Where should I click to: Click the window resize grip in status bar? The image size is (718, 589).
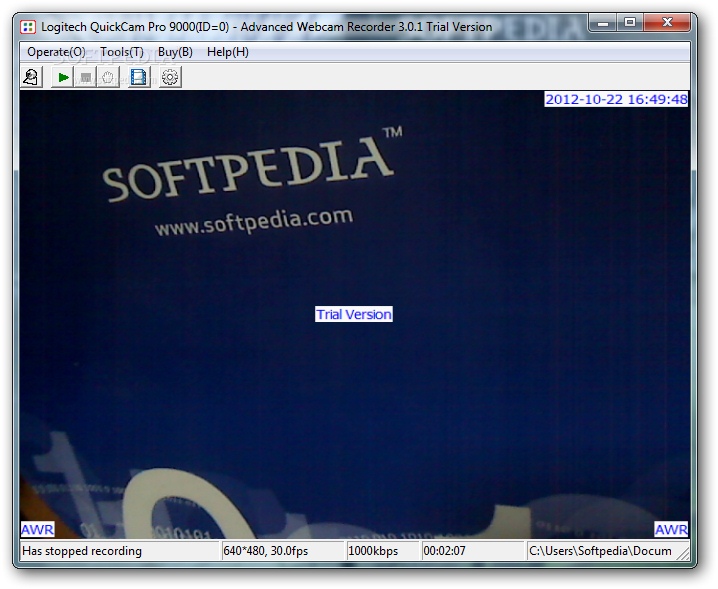pos(683,553)
